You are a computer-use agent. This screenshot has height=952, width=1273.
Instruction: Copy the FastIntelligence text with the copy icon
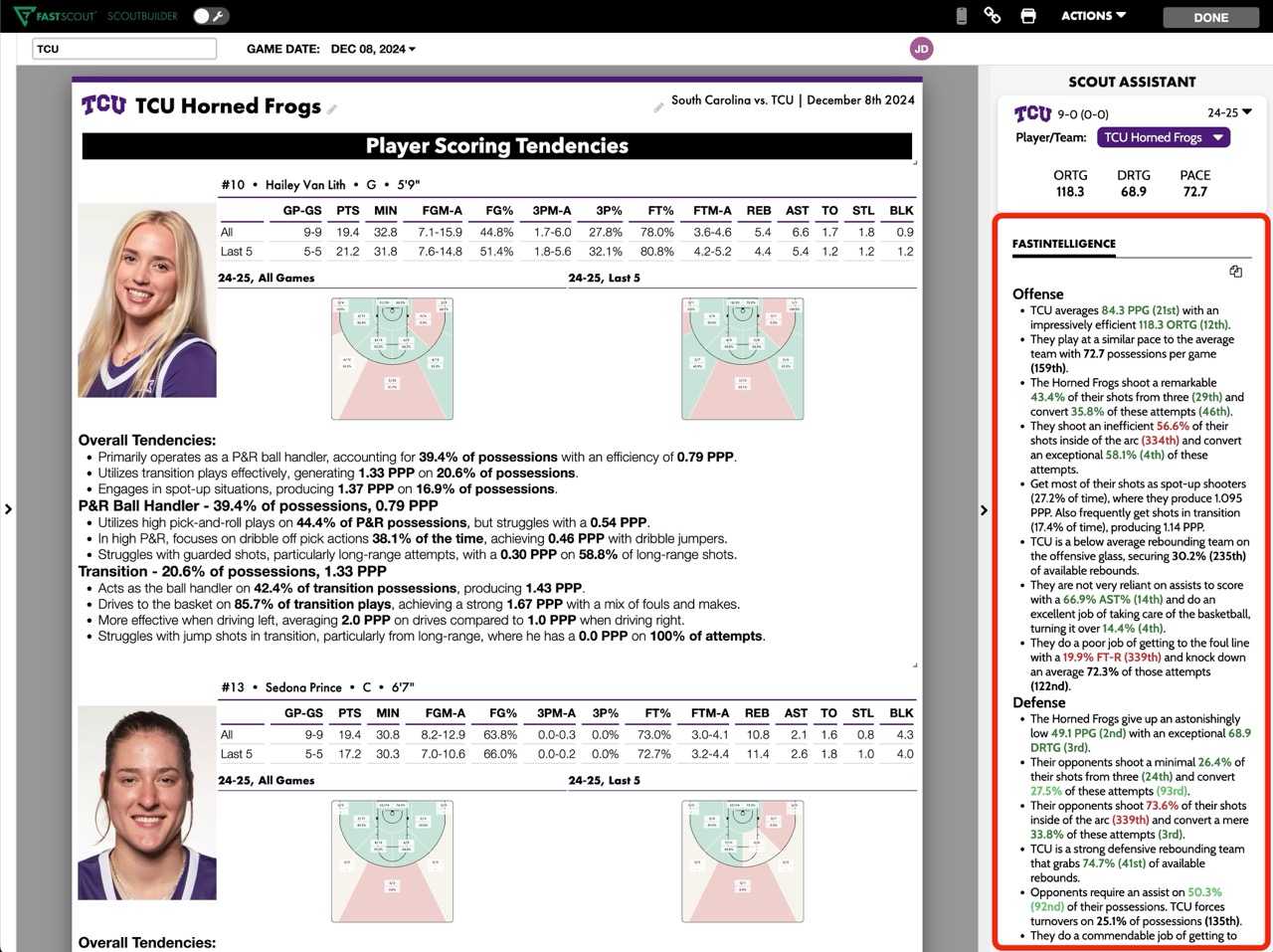click(1235, 272)
